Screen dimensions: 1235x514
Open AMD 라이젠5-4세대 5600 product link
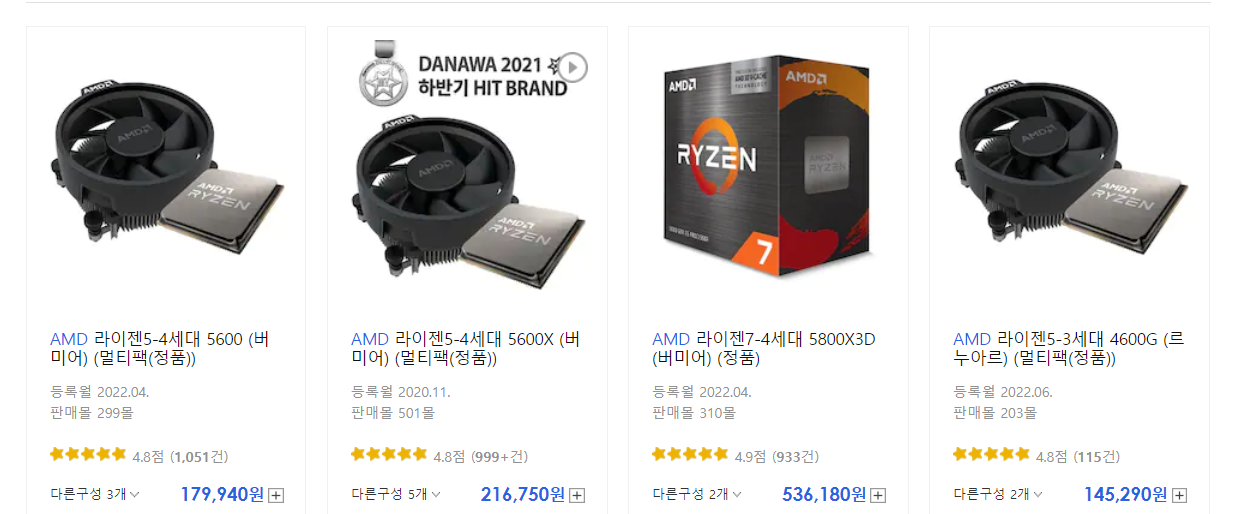point(159,348)
